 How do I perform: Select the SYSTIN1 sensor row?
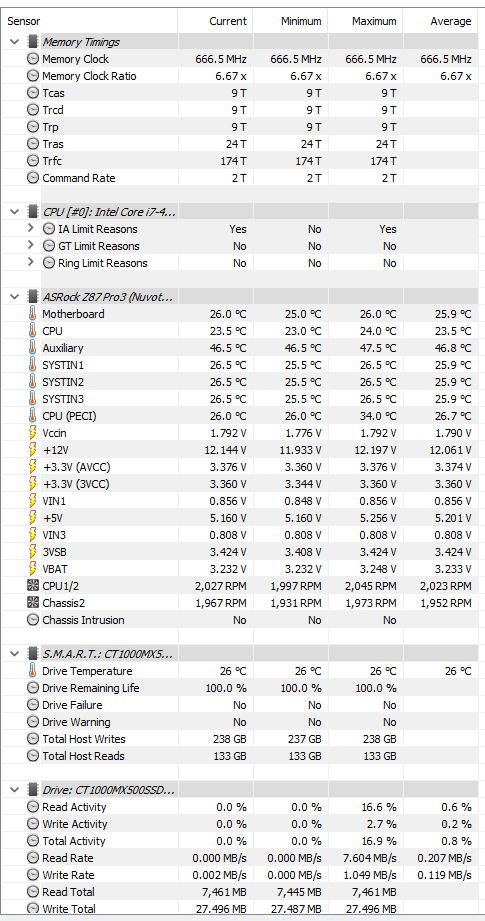242,365
